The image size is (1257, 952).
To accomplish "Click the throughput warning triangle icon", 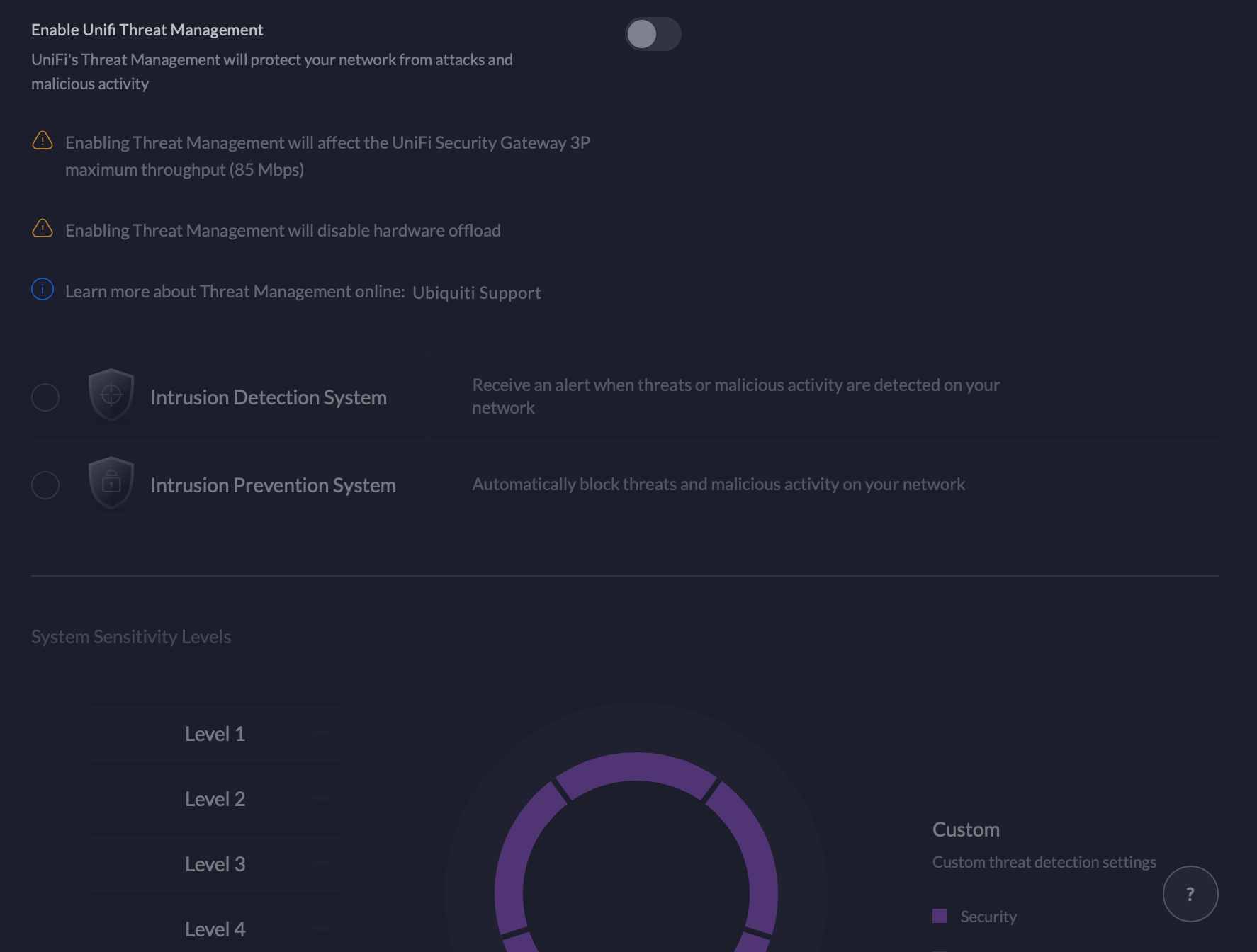I will 43,141.
